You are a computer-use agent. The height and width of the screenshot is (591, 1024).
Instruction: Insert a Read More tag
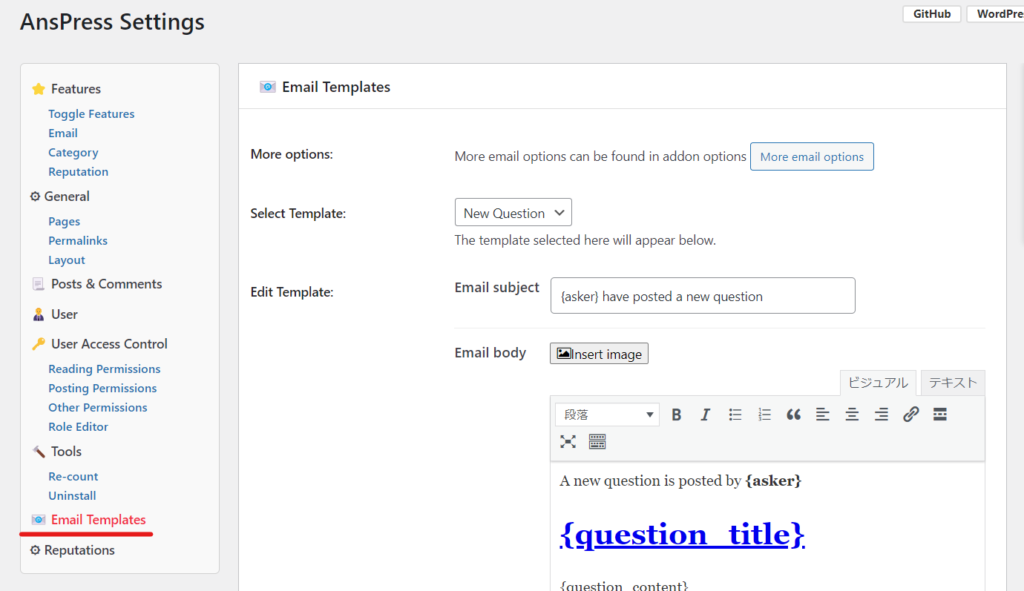pos(940,414)
